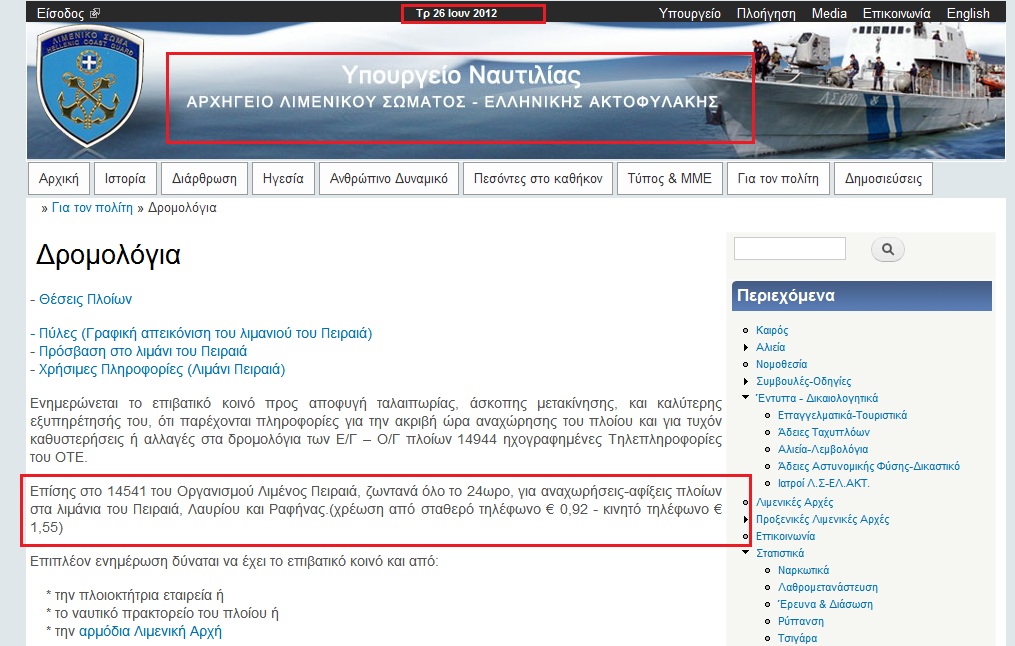The image size is (1015, 646).
Task: Expand the Συμβουλές-Οδηγίες sidebar section
Action: pyautogui.click(x=746, y=381)
